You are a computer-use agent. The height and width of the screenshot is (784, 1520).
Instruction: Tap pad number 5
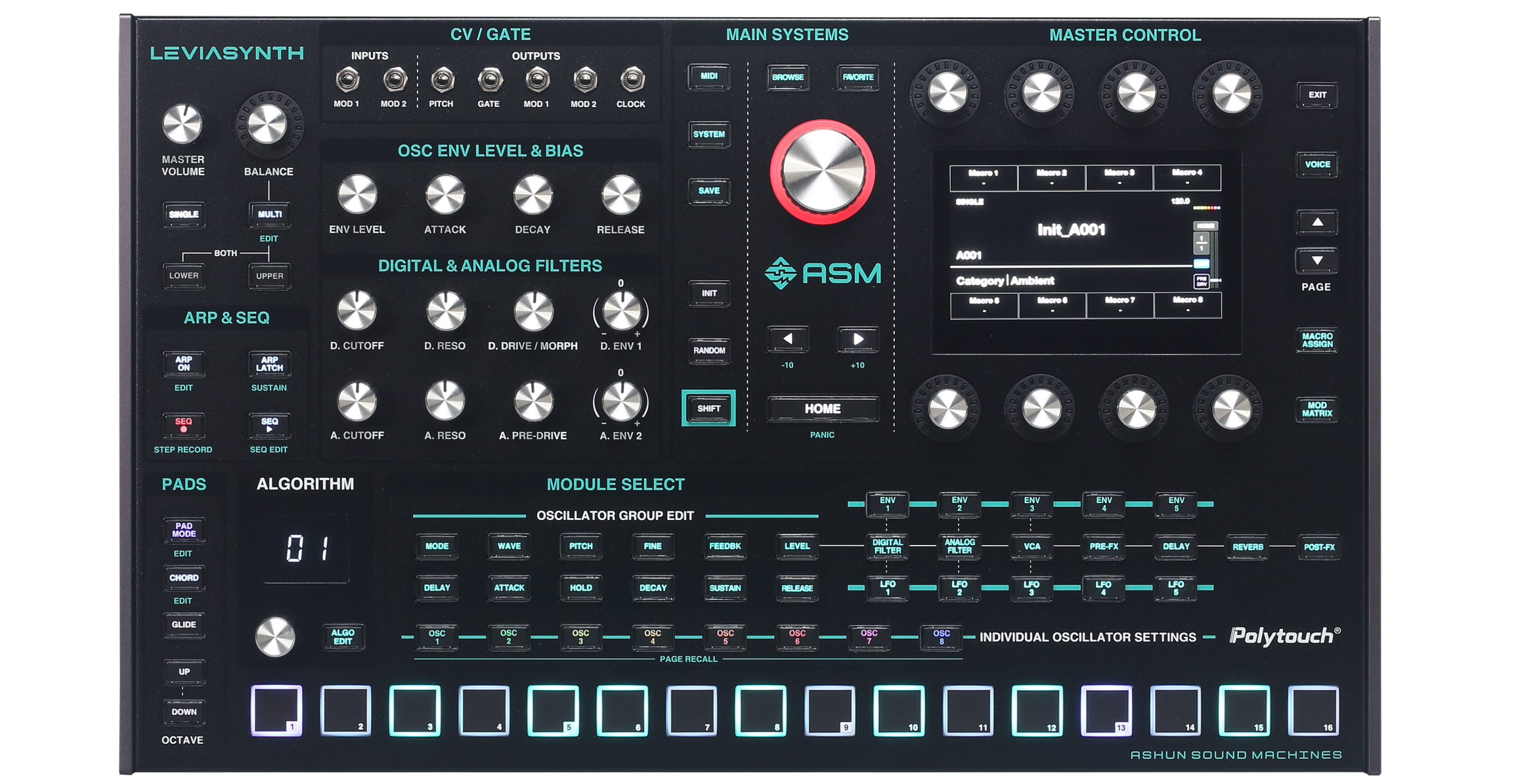point(552,710)
